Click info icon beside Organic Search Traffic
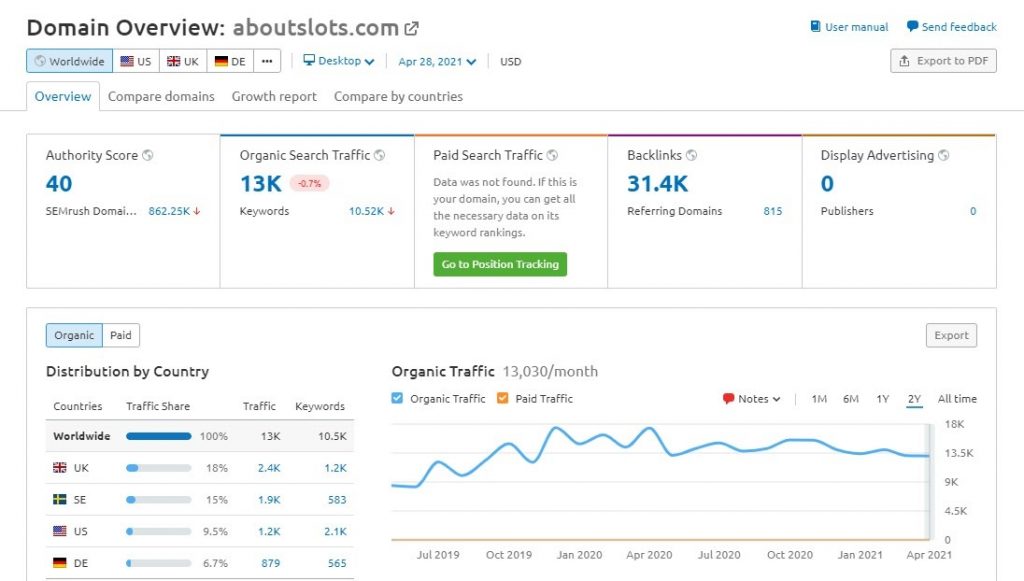Viewport: 1024px width, 581px height. coord(380,156)
